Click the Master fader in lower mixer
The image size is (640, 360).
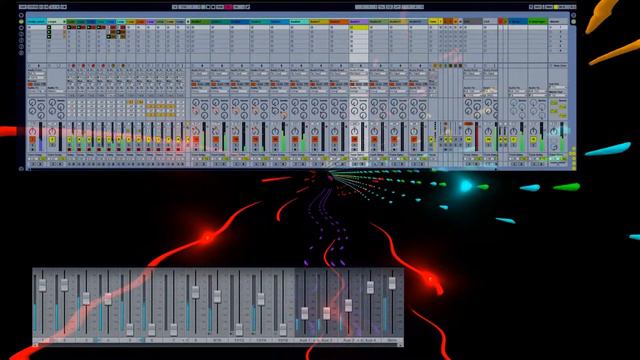point(392,283)
